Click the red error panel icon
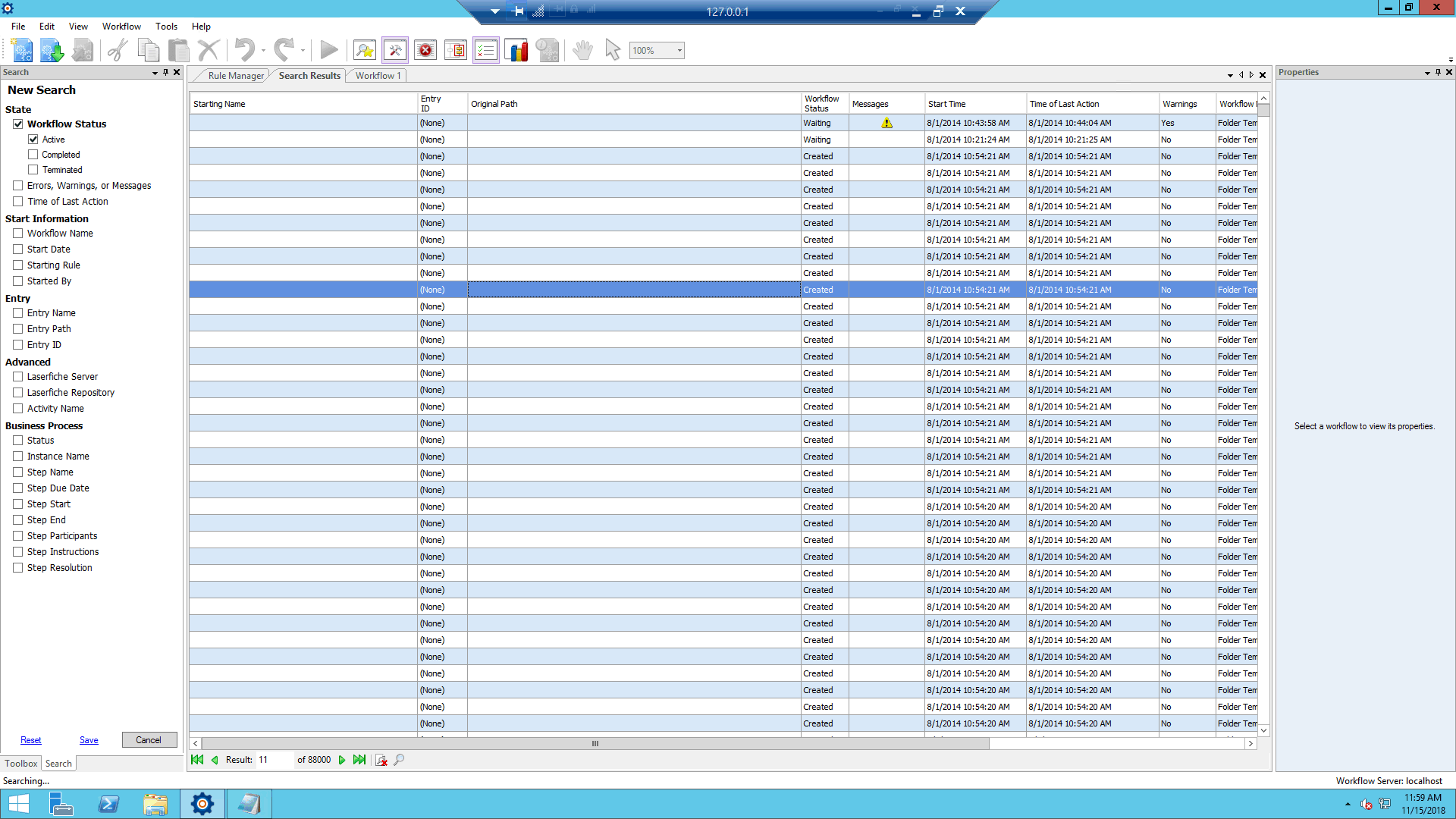 [x=425, y=51]
